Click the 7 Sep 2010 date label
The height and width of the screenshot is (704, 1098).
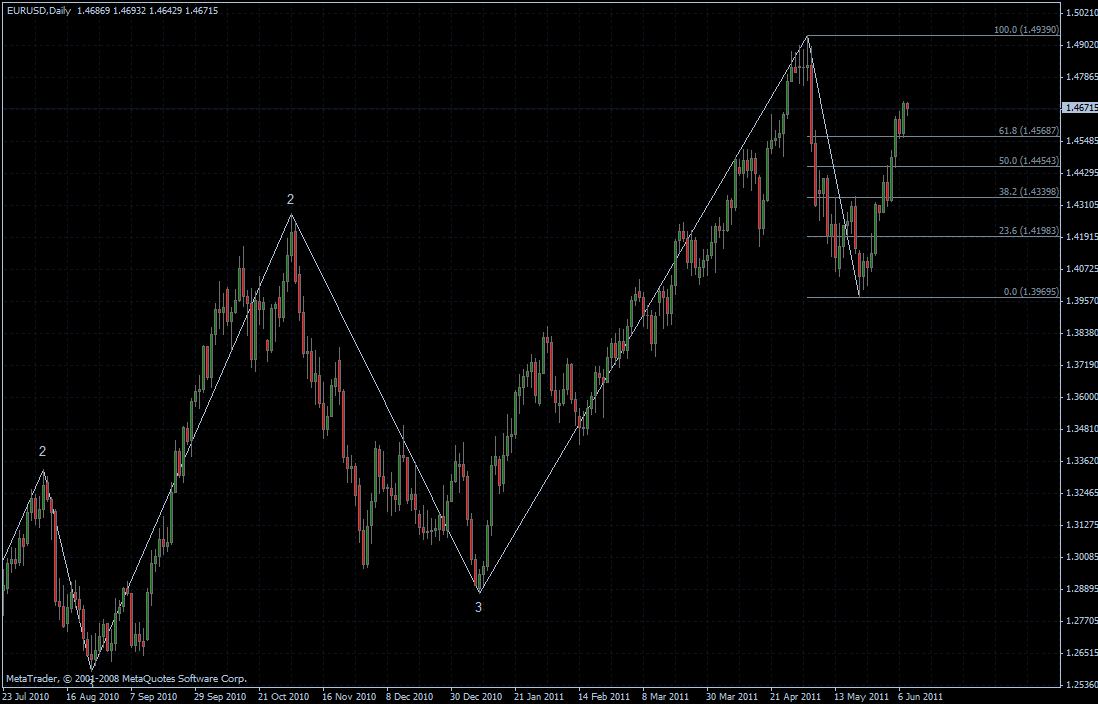[x=153, y=697]
